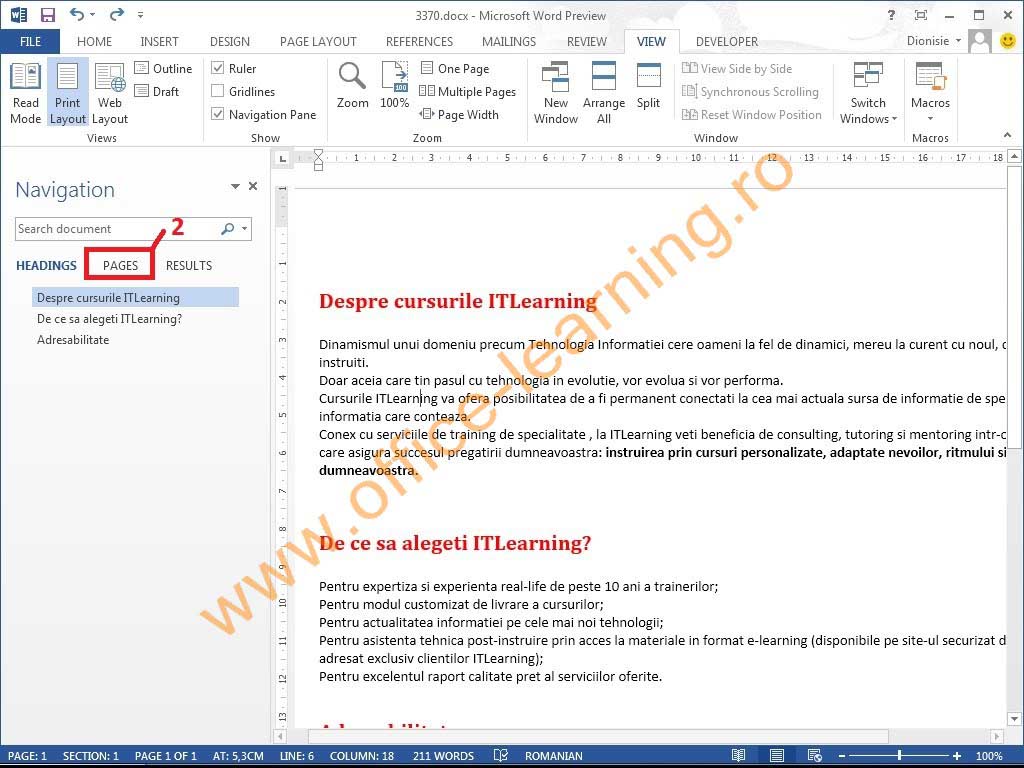
Task: Click the 211 WORDS count in status bar
Action: pyautogui.click(x=443, y=756)
